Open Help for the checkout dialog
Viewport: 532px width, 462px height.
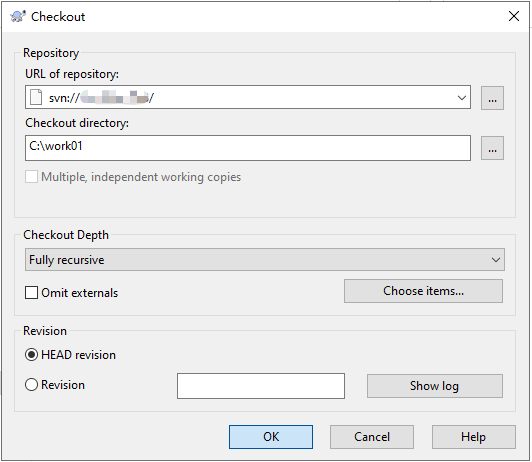pyautogui.click(x=474, y=437)
